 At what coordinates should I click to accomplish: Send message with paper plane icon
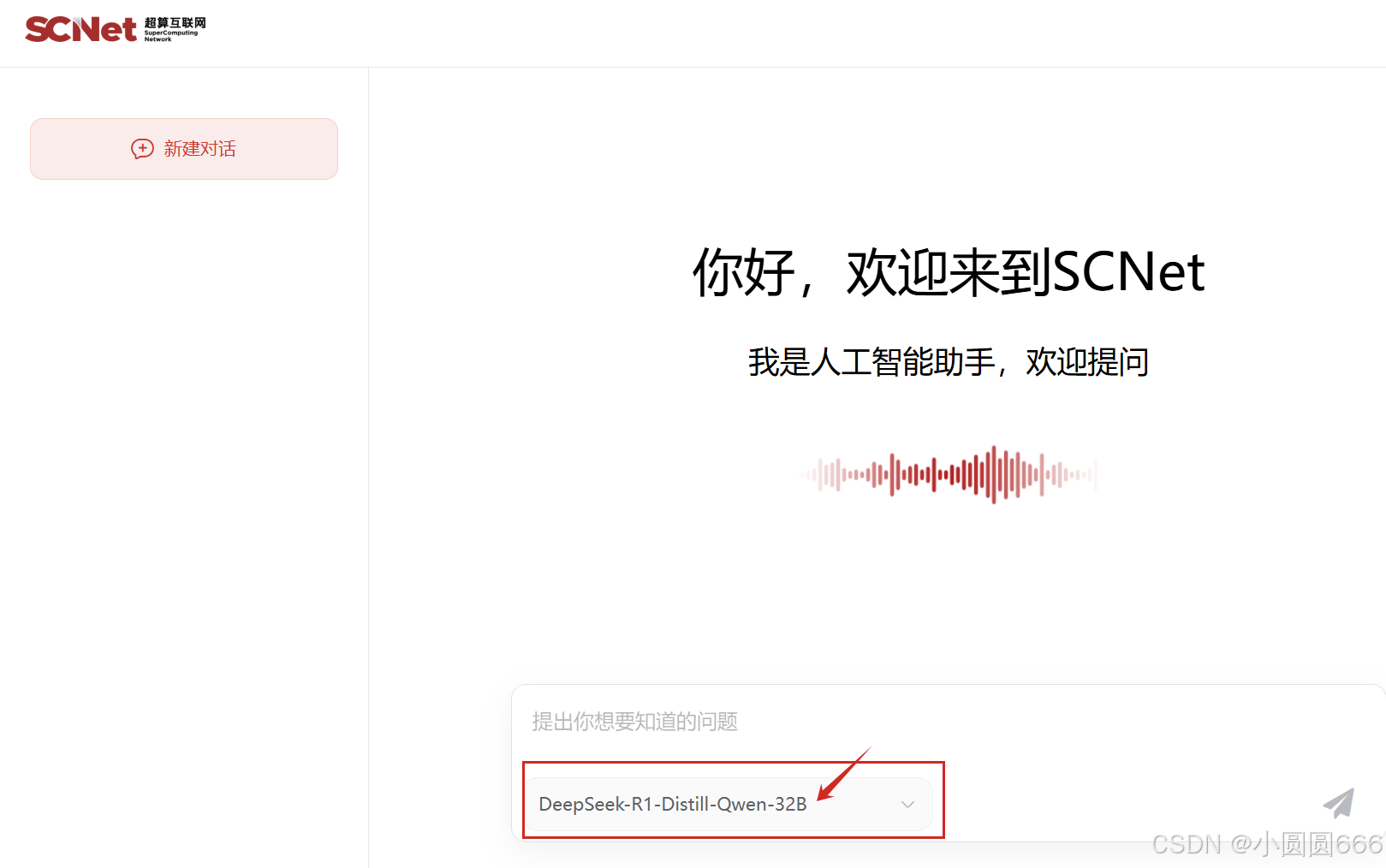pos(1339,803)
